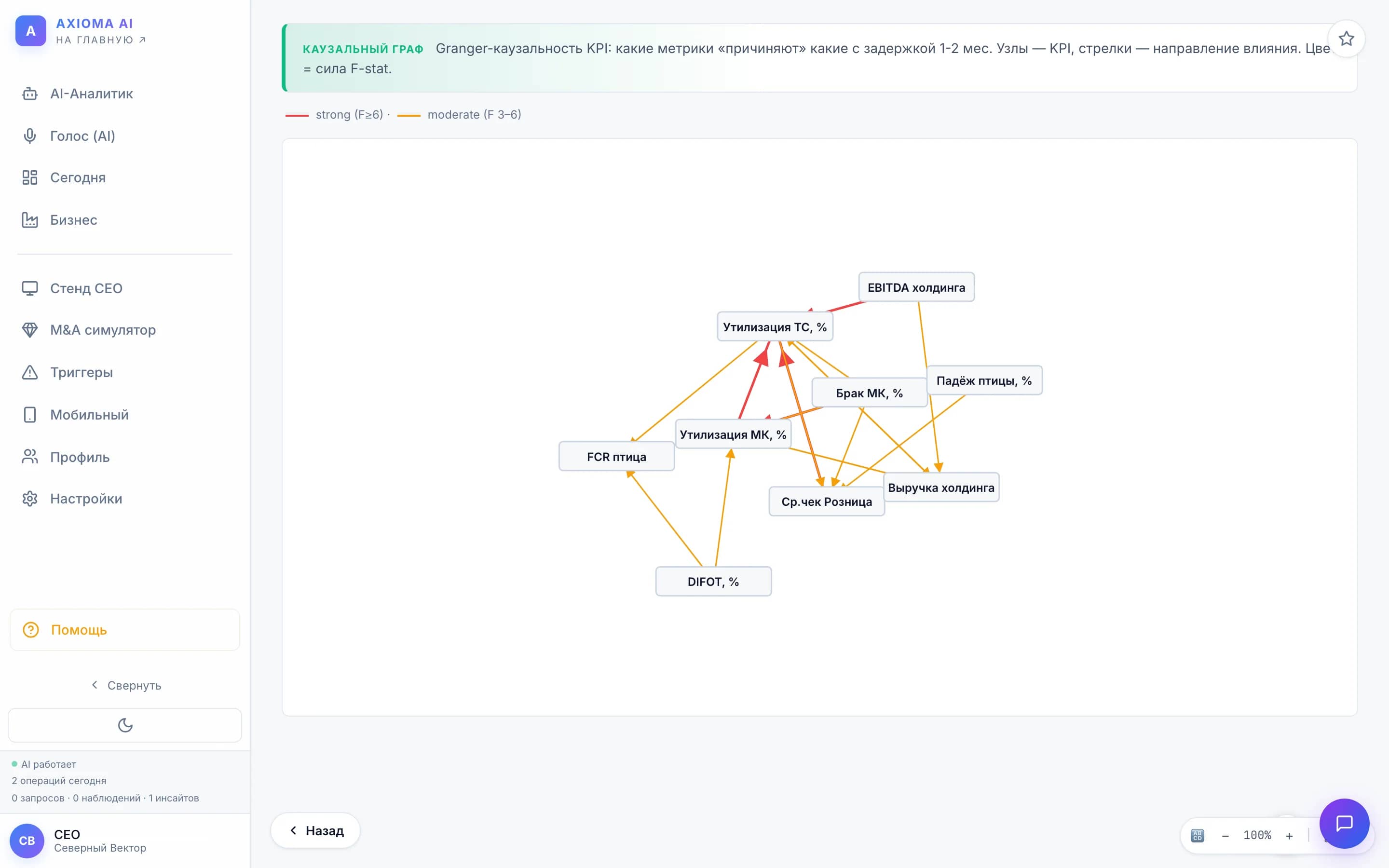Click the AXIOMA AI logo badge
The height and width of the screenshot is (868, 1389).
coord(30,31)
